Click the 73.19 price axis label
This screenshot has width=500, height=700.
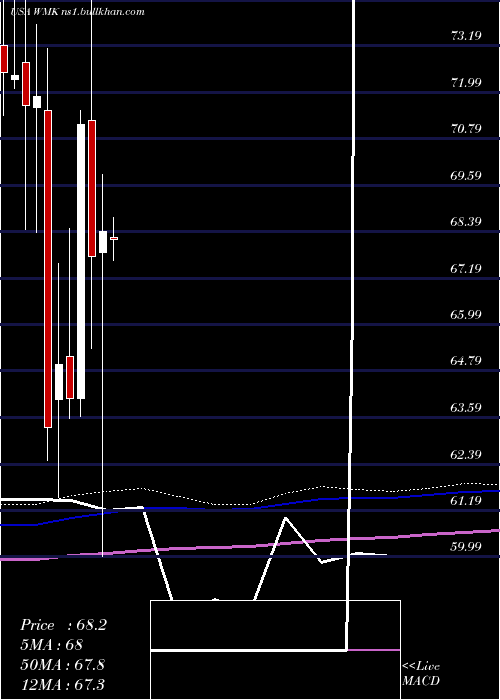pyautogui.click(x=466, y=36)
